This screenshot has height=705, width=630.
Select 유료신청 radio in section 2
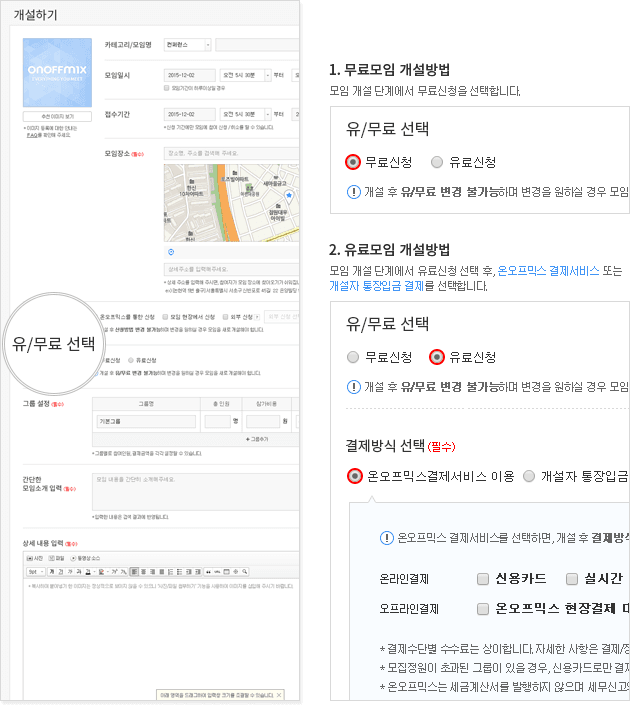437,357
